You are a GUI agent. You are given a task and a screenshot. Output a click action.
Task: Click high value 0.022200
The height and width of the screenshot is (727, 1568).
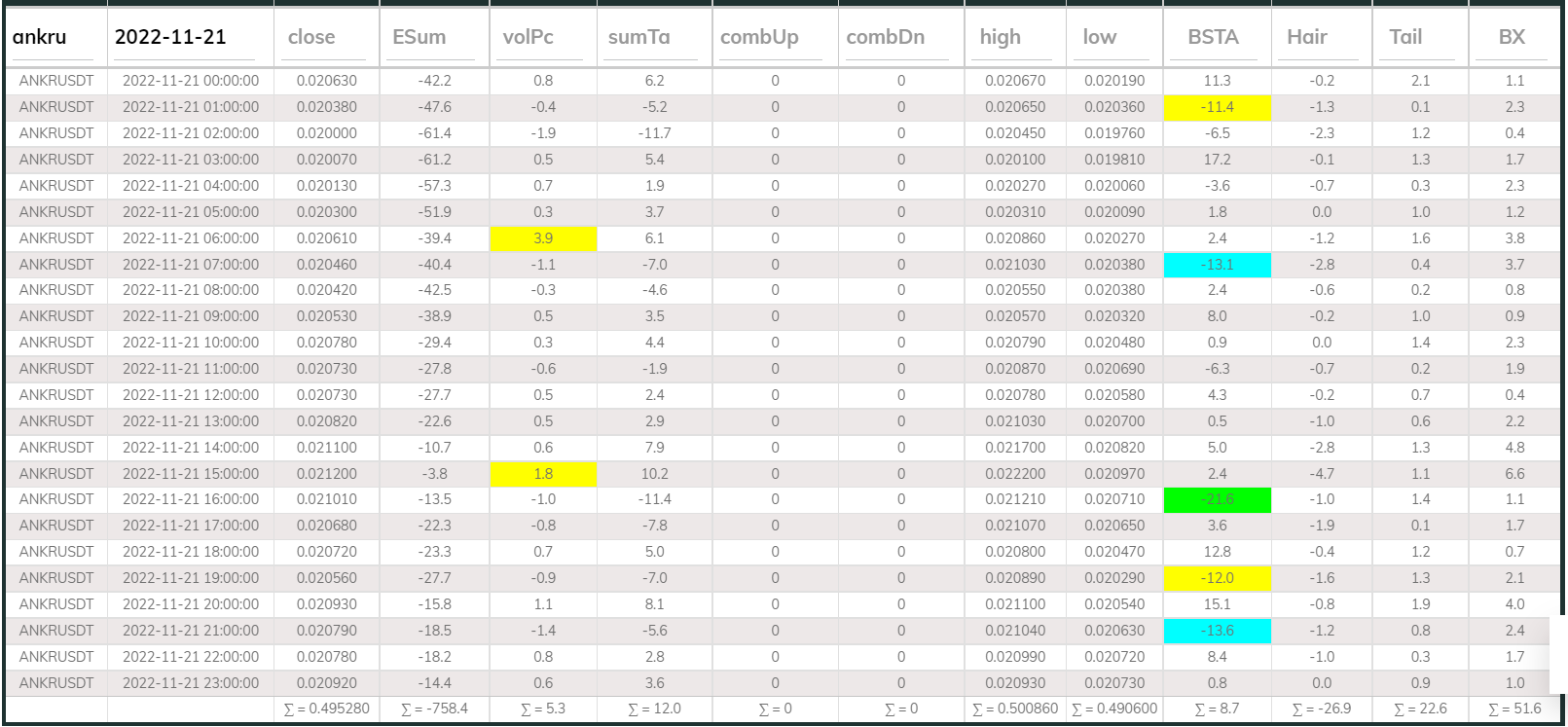tap(1015, 474)
